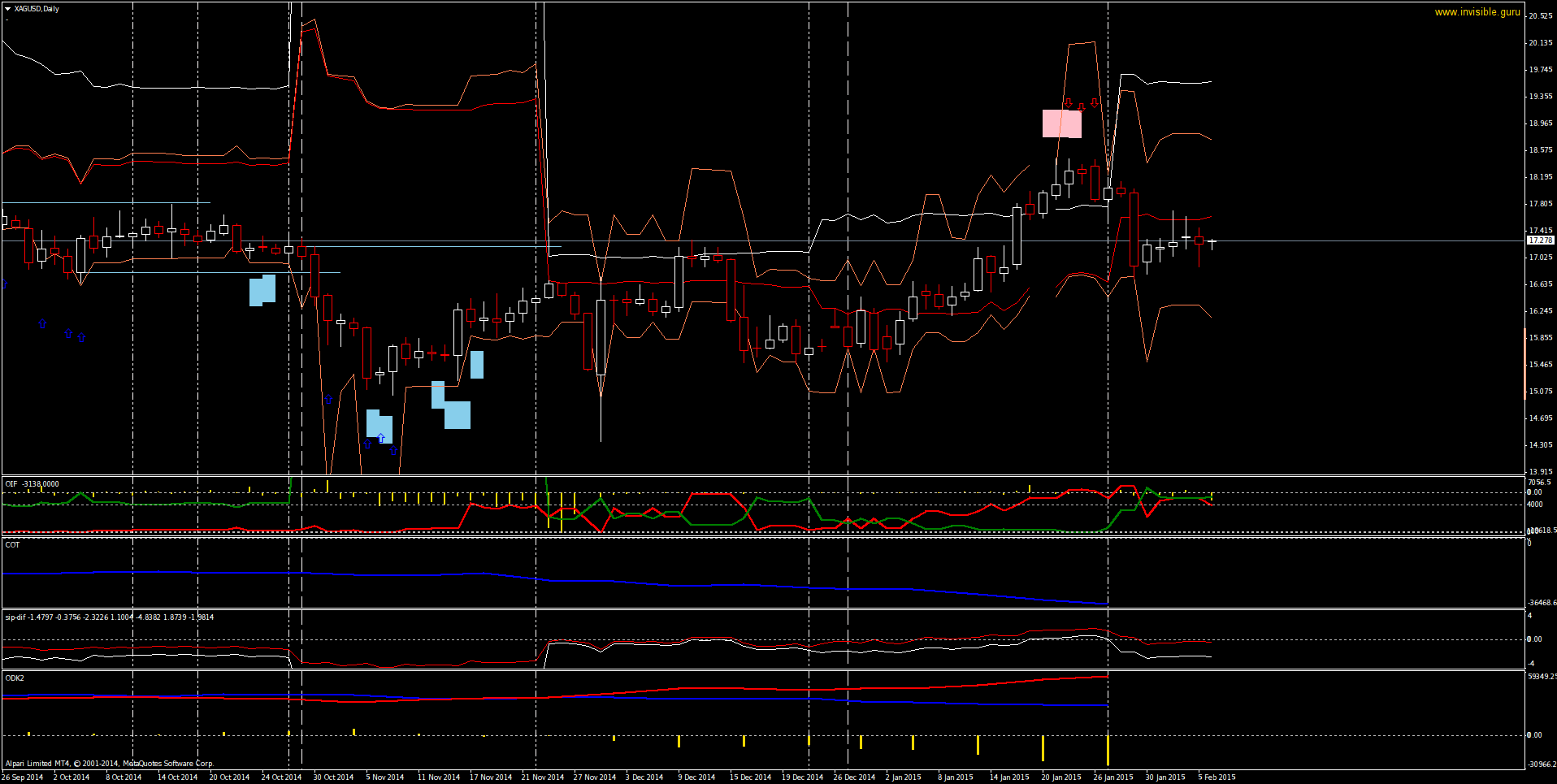1557x784 pixels.
Task: Click the 26 Sep 2014 date label
Action: 23,778
